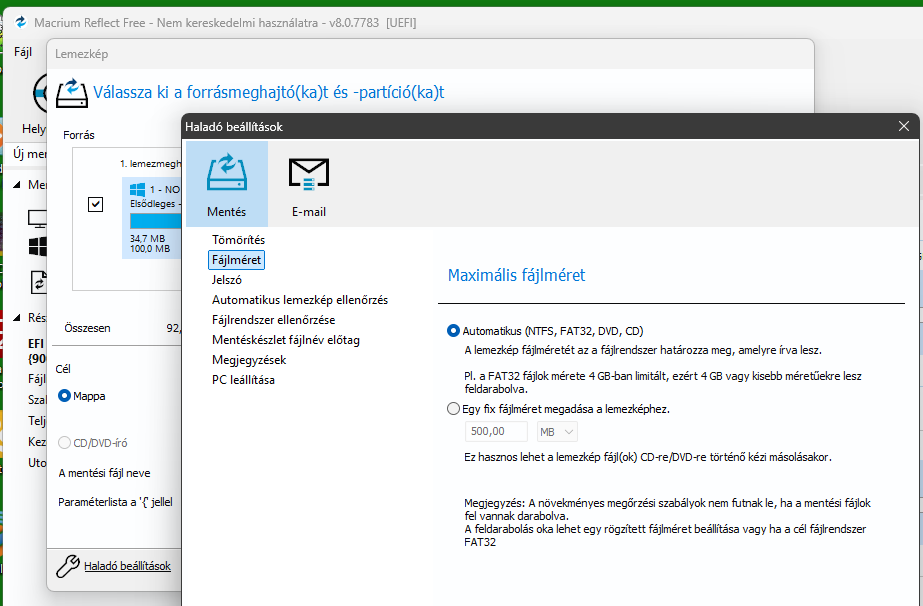Click the partition 1 usage bar

pyautogui.click(x=155, y=221)
